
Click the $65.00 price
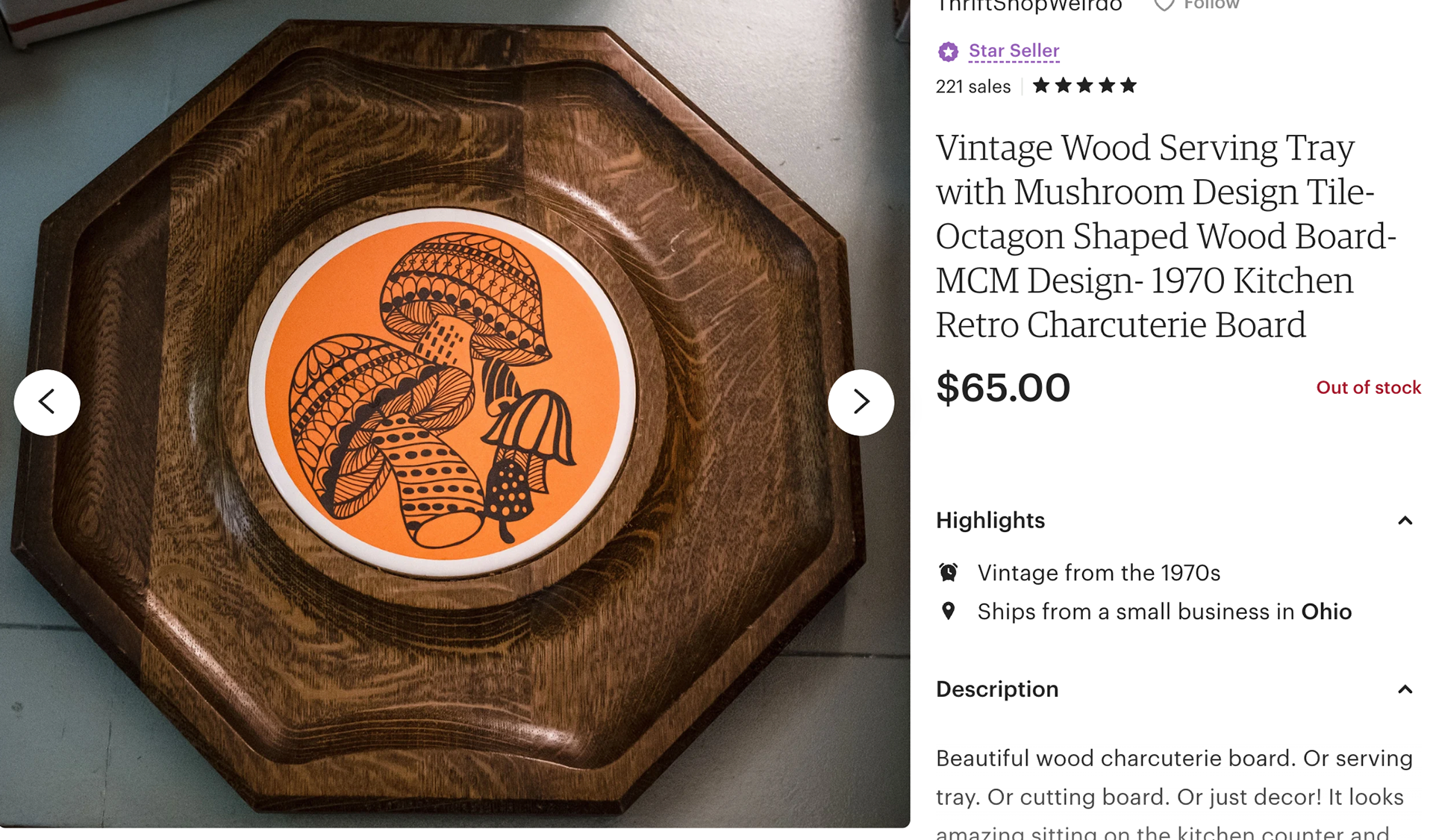1003,388
